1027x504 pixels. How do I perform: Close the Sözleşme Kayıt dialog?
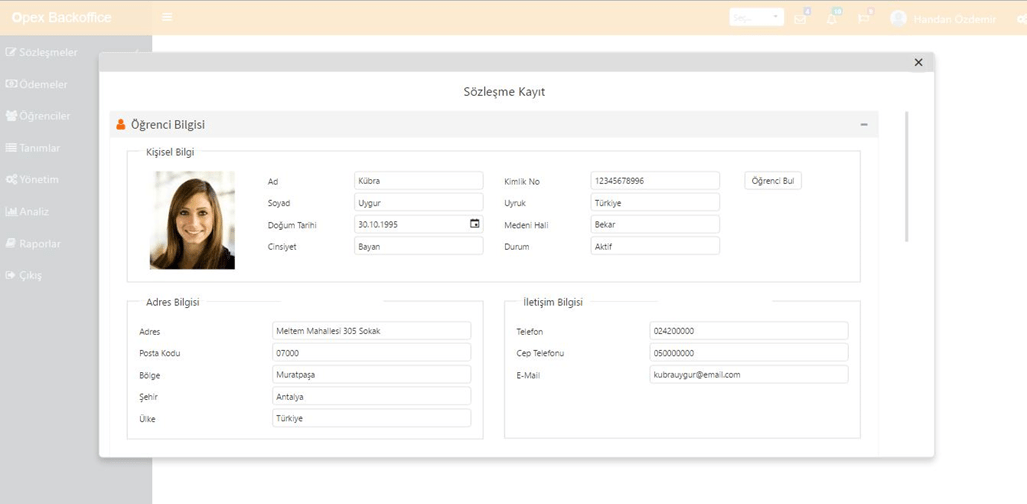(918, 63)
